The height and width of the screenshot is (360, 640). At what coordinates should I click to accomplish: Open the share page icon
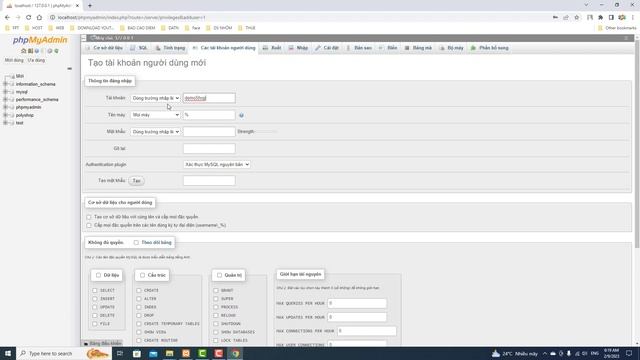pyautogui.click(x=566, y=17)
